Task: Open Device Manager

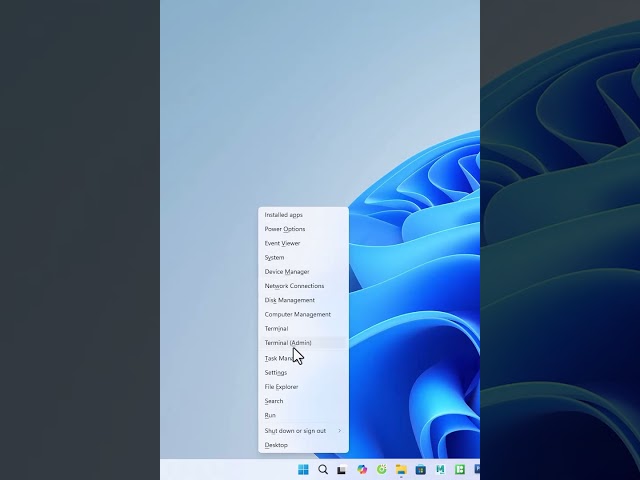Action: 303,272
